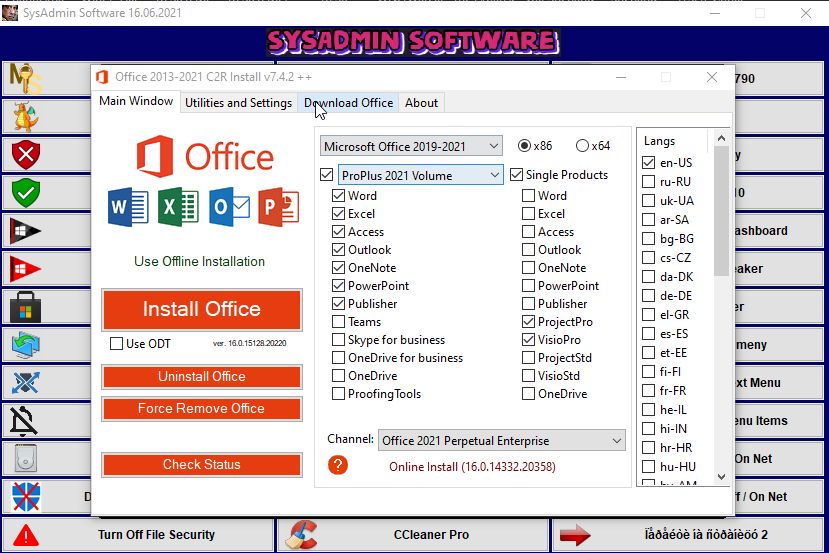829x553 pixels.
Task: Check the ProjectStd single product box
Action: [528, 357]
